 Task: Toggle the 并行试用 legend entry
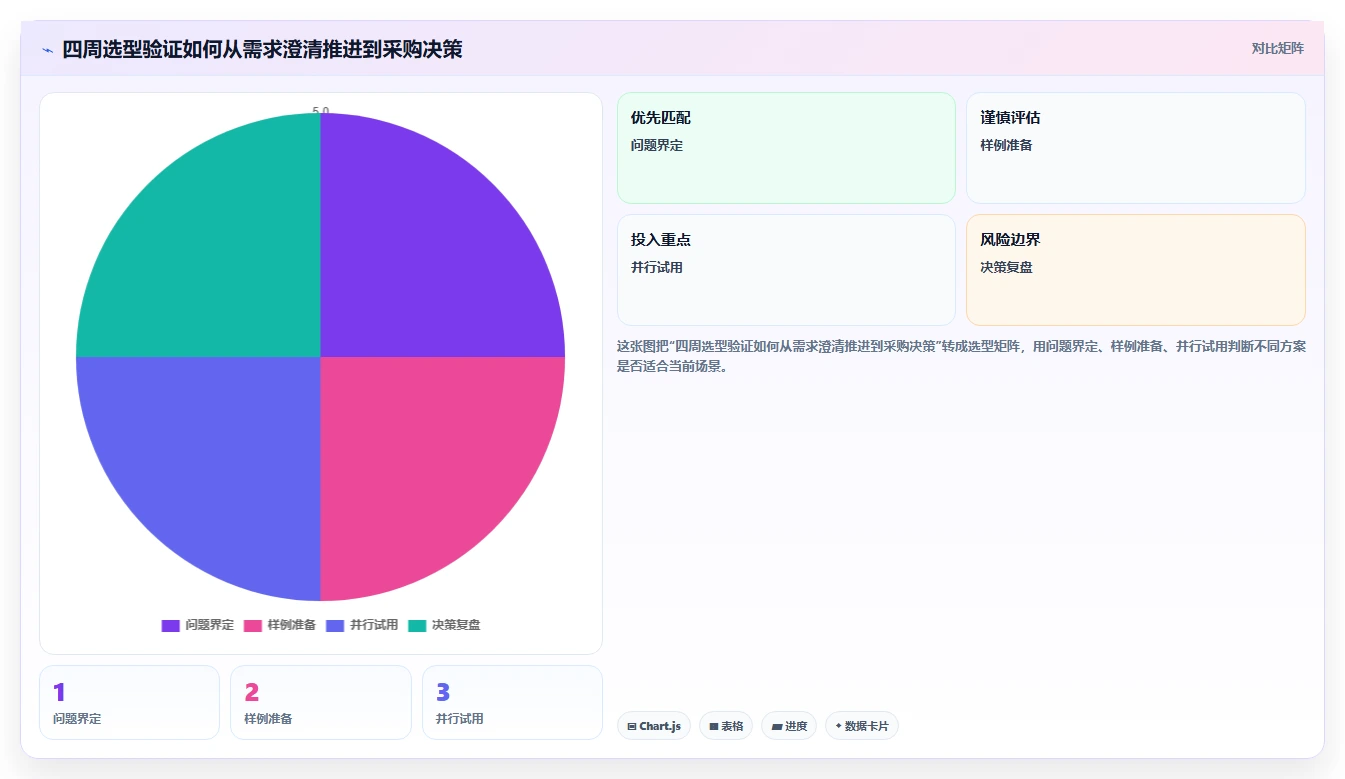(362, 625)
